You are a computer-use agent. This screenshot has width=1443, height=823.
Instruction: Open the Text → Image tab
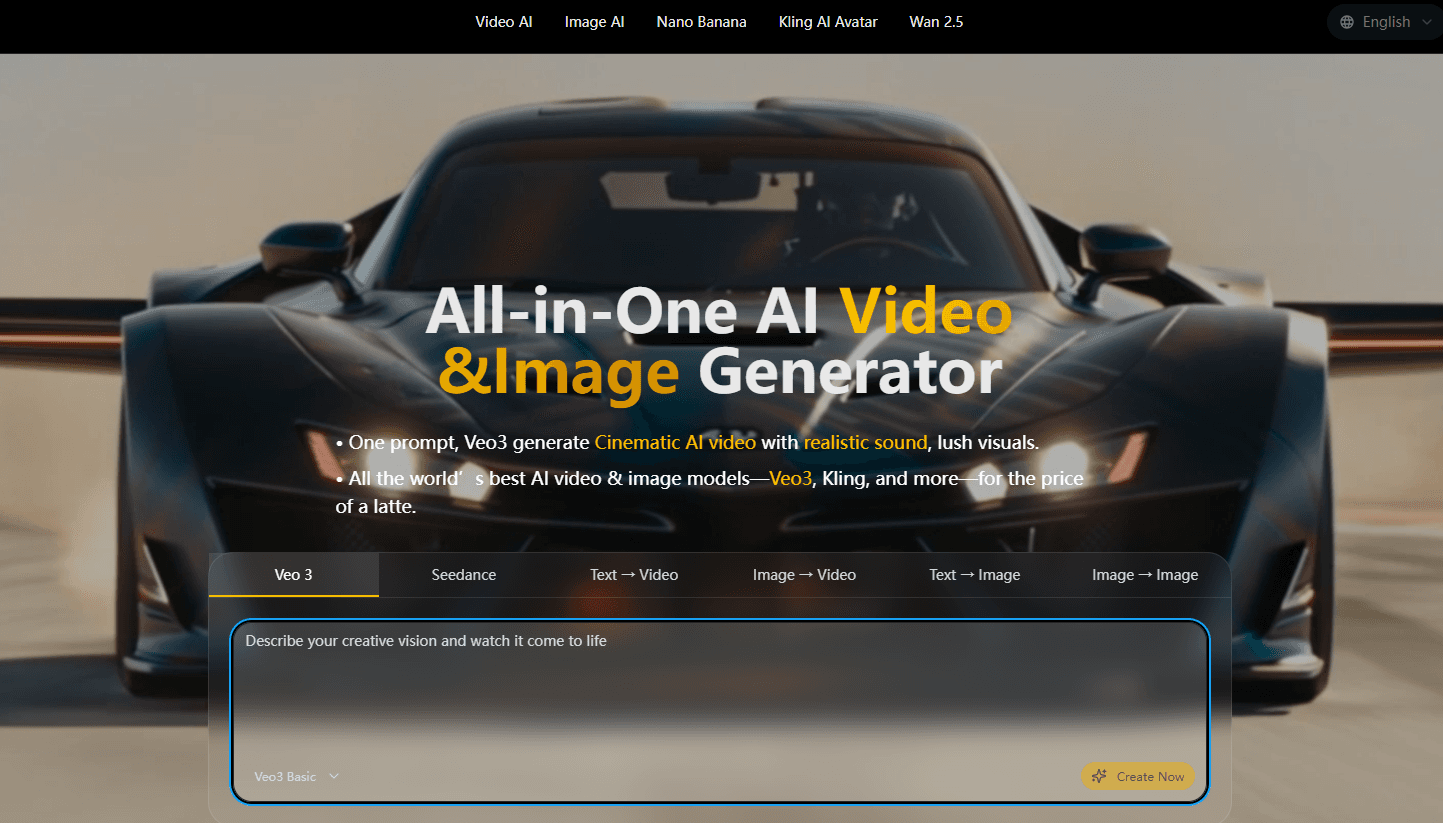tap(974, 575)
